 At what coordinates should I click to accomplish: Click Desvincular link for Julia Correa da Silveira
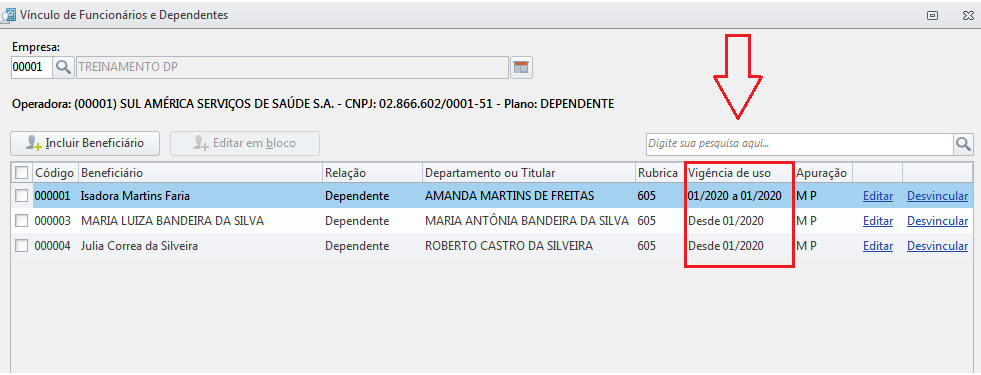(937, 246)
